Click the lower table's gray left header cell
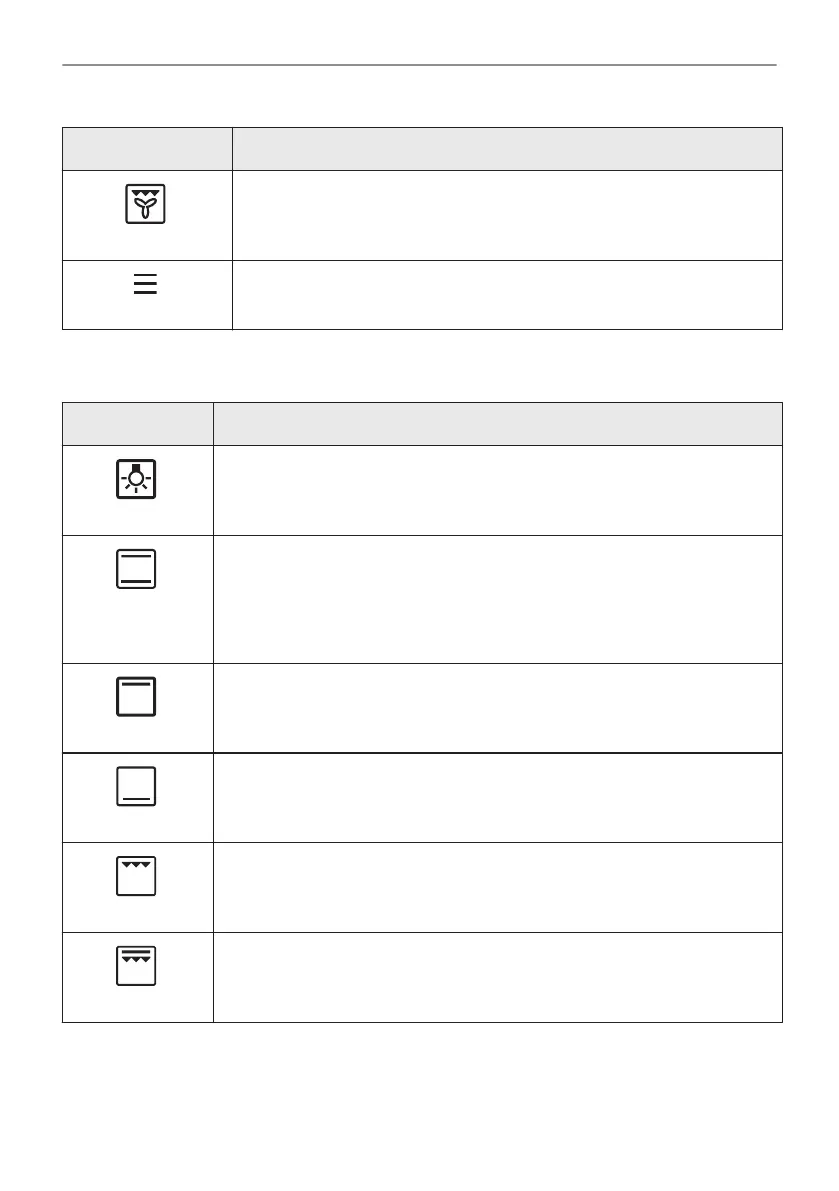Screen dimensions: 839x1191 pos(138,424)
